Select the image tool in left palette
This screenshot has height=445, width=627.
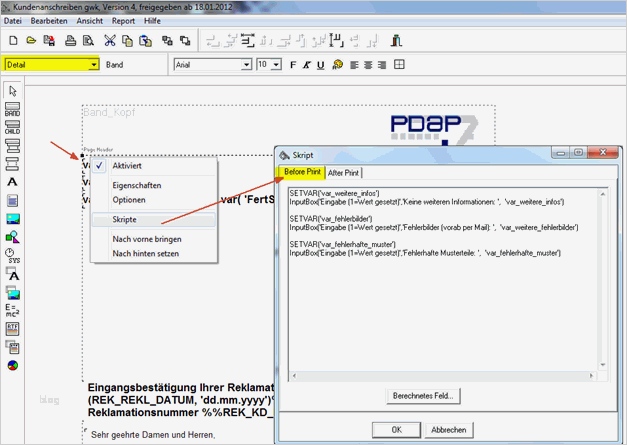click(x=13, y=219)
